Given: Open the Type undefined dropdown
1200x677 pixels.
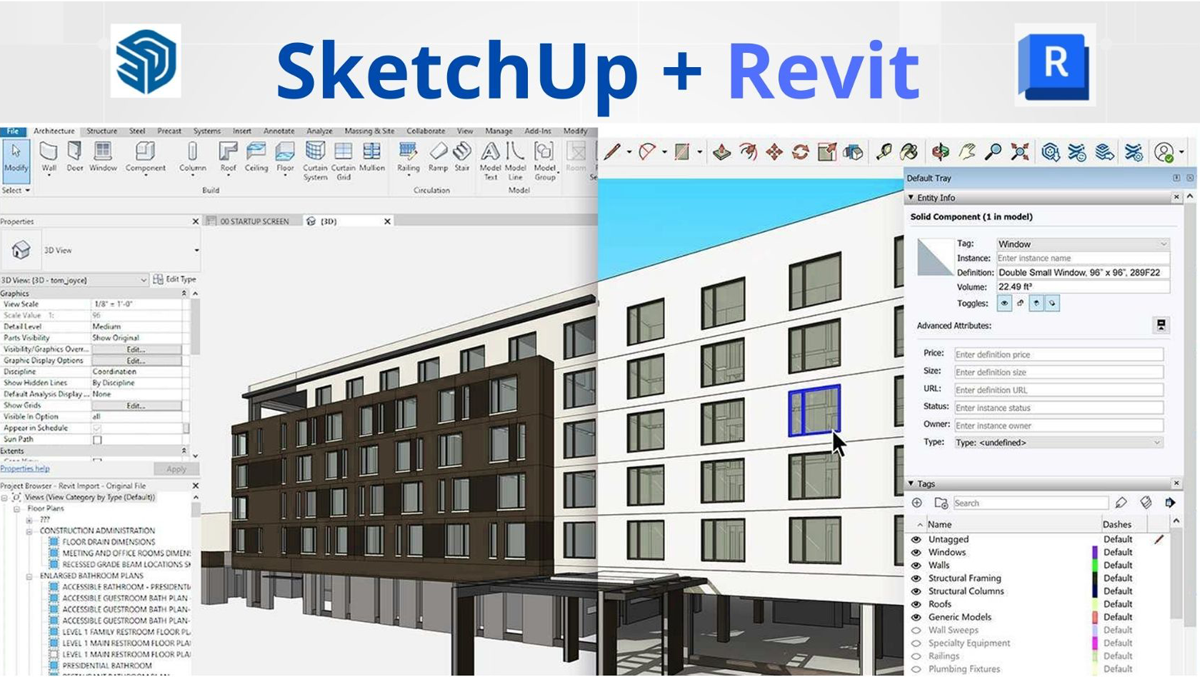Looking at the screenshot, I should click(1058, 442).
